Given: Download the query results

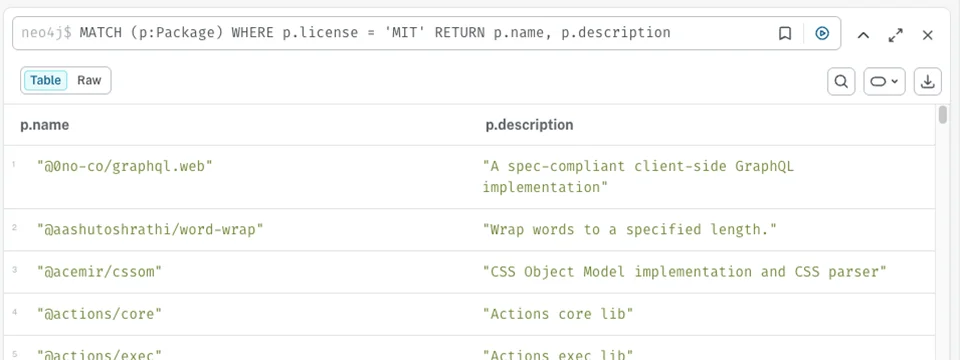Looking at the screenshot, I should (928, 81).
